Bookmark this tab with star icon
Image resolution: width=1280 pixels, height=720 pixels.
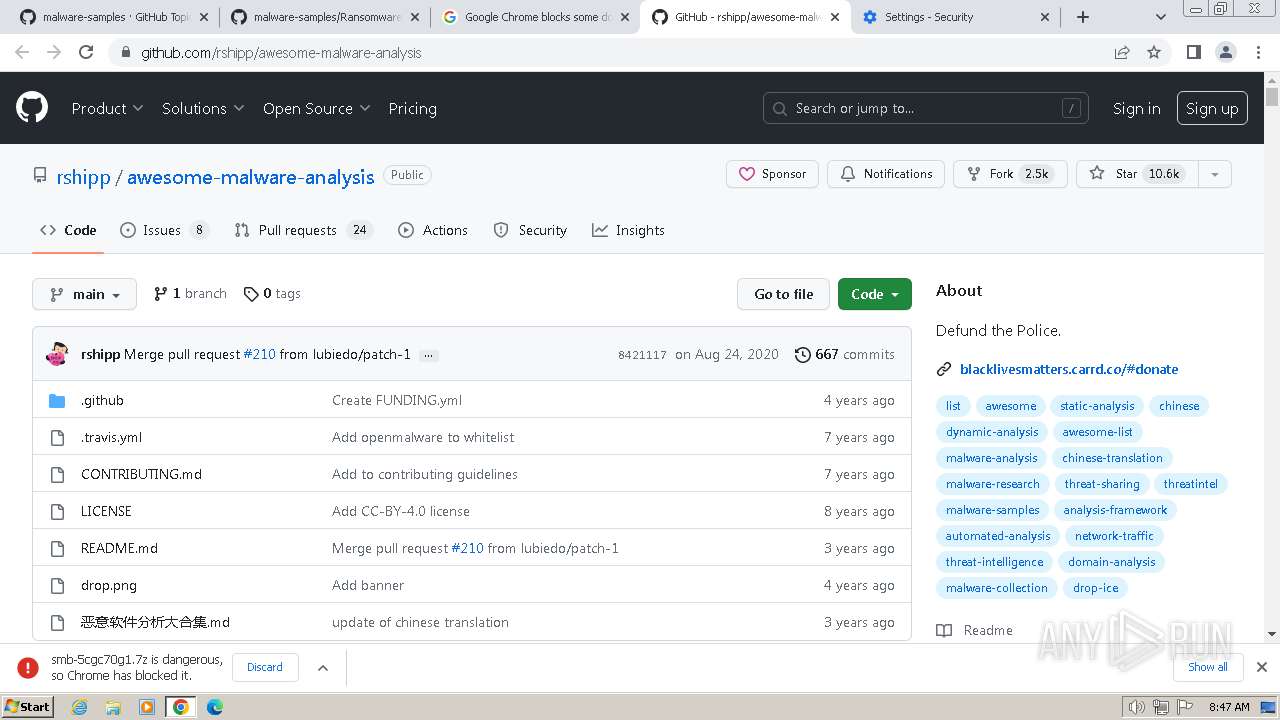click(x=1154, y=53)
